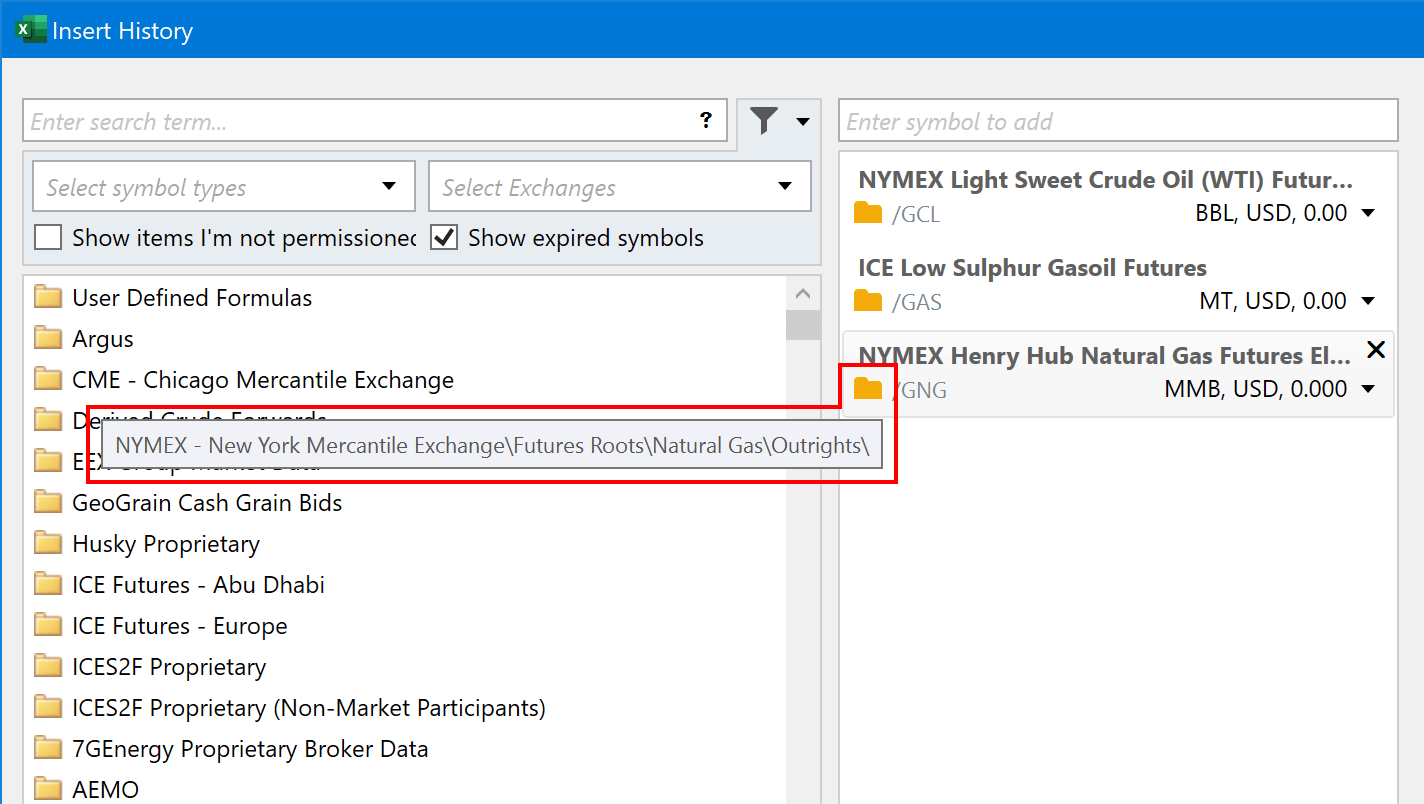Select the AEMO tree item
This screenshot has width=1424, height=804.
click(x=105, y=790)
